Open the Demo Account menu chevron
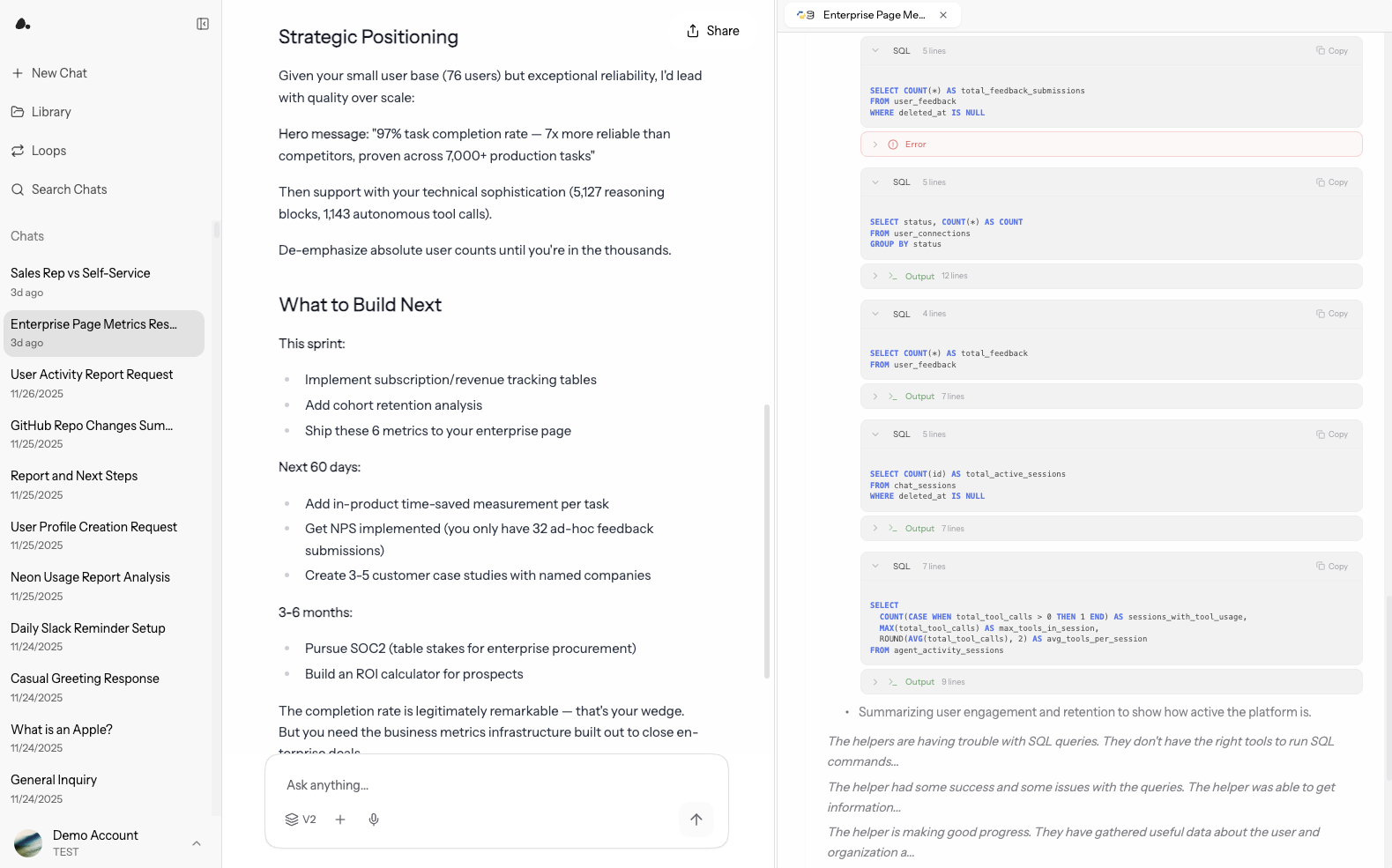 197,843
